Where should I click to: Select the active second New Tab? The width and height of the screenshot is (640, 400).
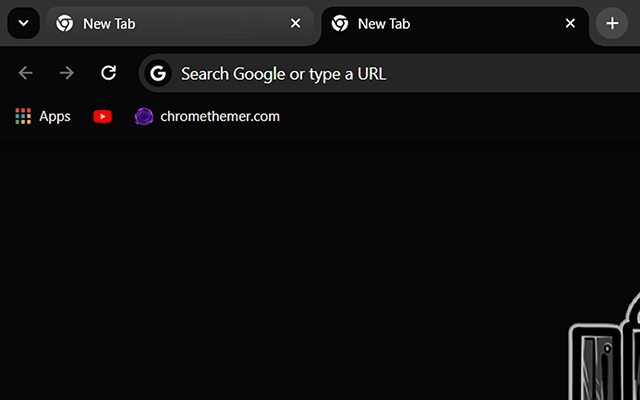455,24
